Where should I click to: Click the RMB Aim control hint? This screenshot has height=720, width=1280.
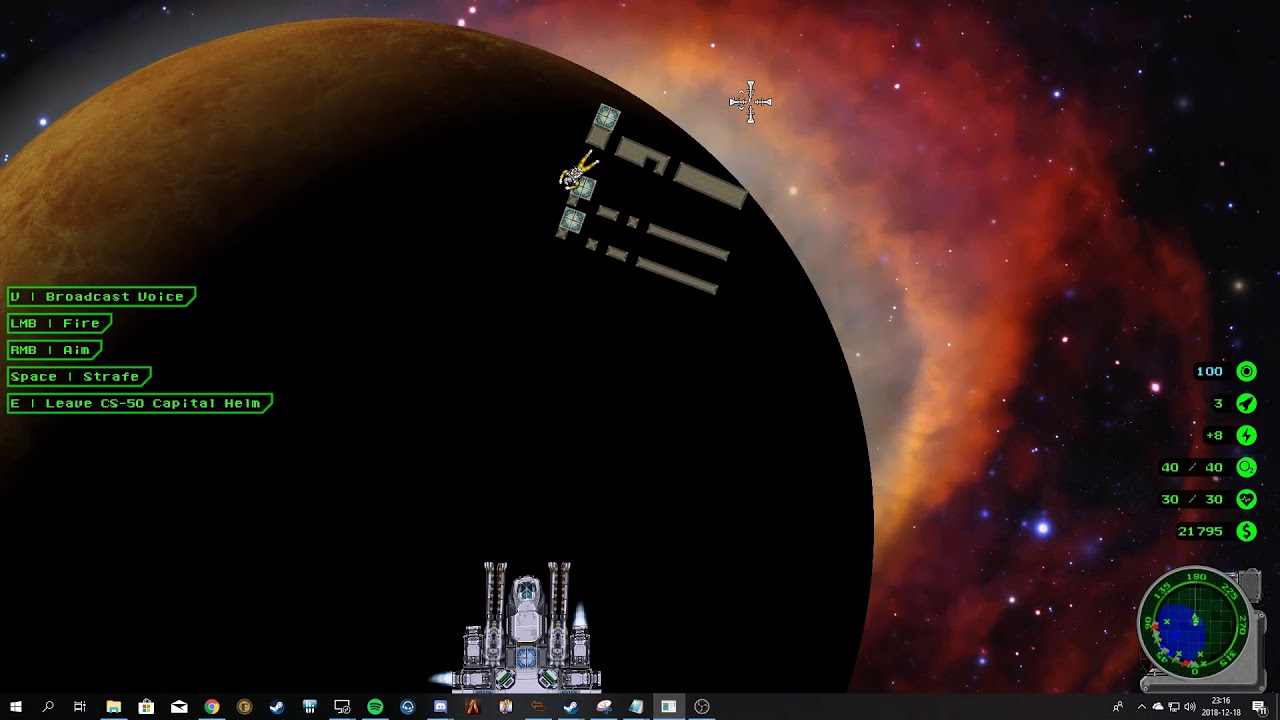[54, 350]
